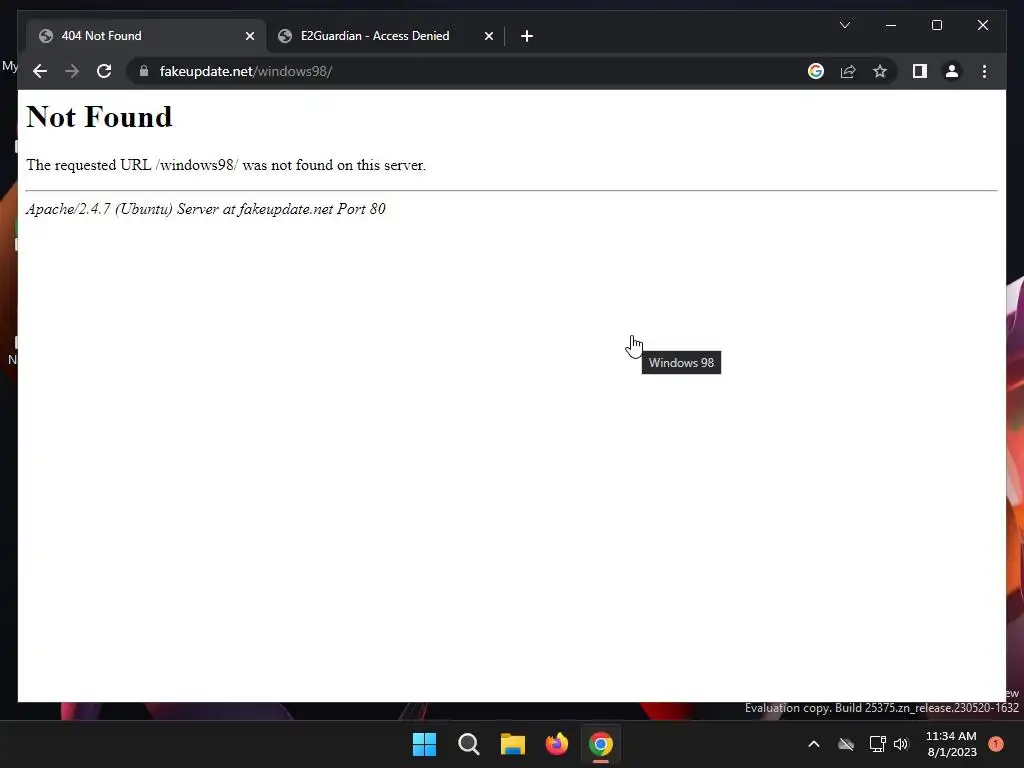The image size is (1024, 768).
Task: Open the clock showing 11:34 AM
Action: [x=952, y=744]
